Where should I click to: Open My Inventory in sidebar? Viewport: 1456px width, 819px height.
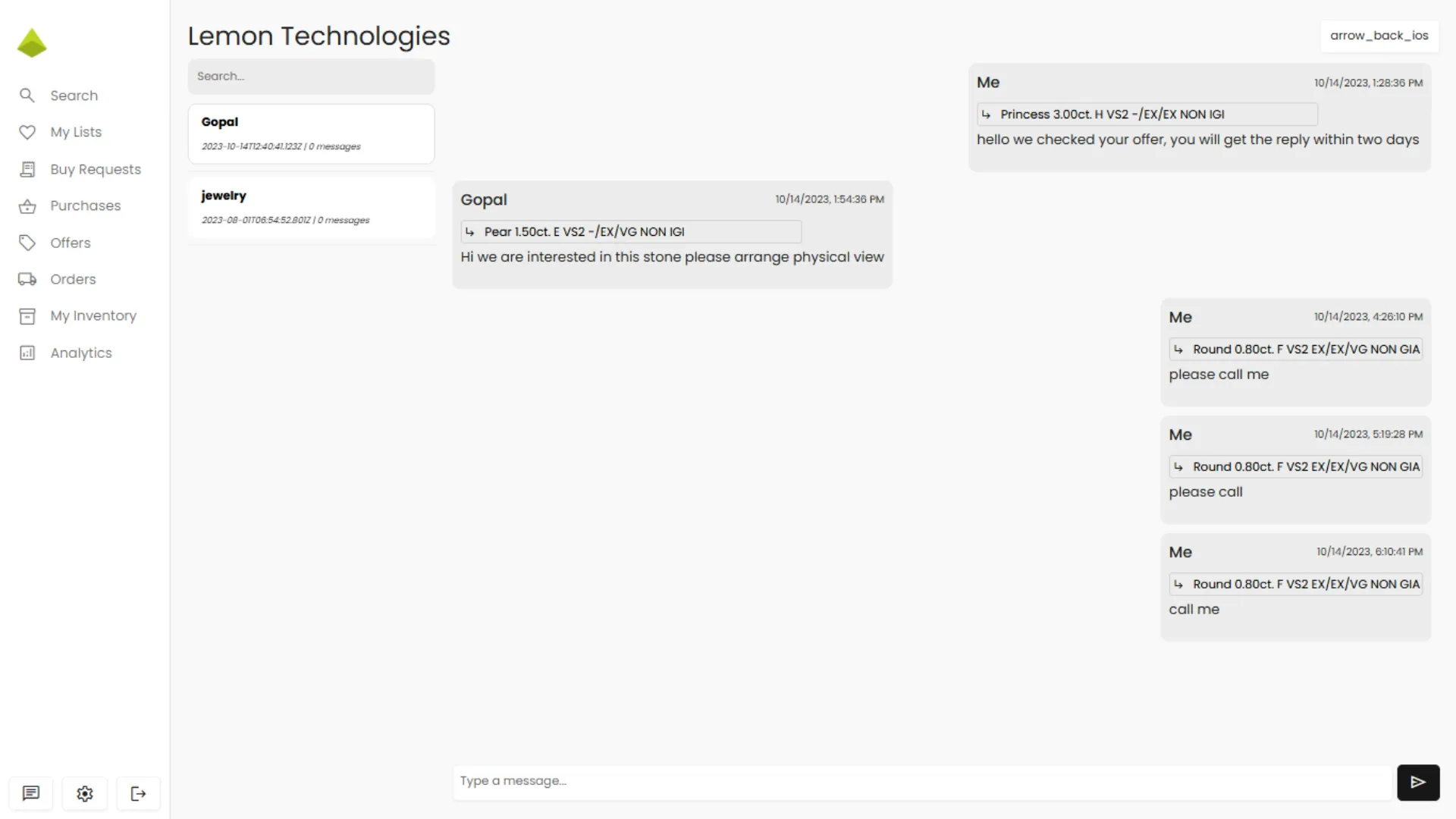(x=93, y=315)
